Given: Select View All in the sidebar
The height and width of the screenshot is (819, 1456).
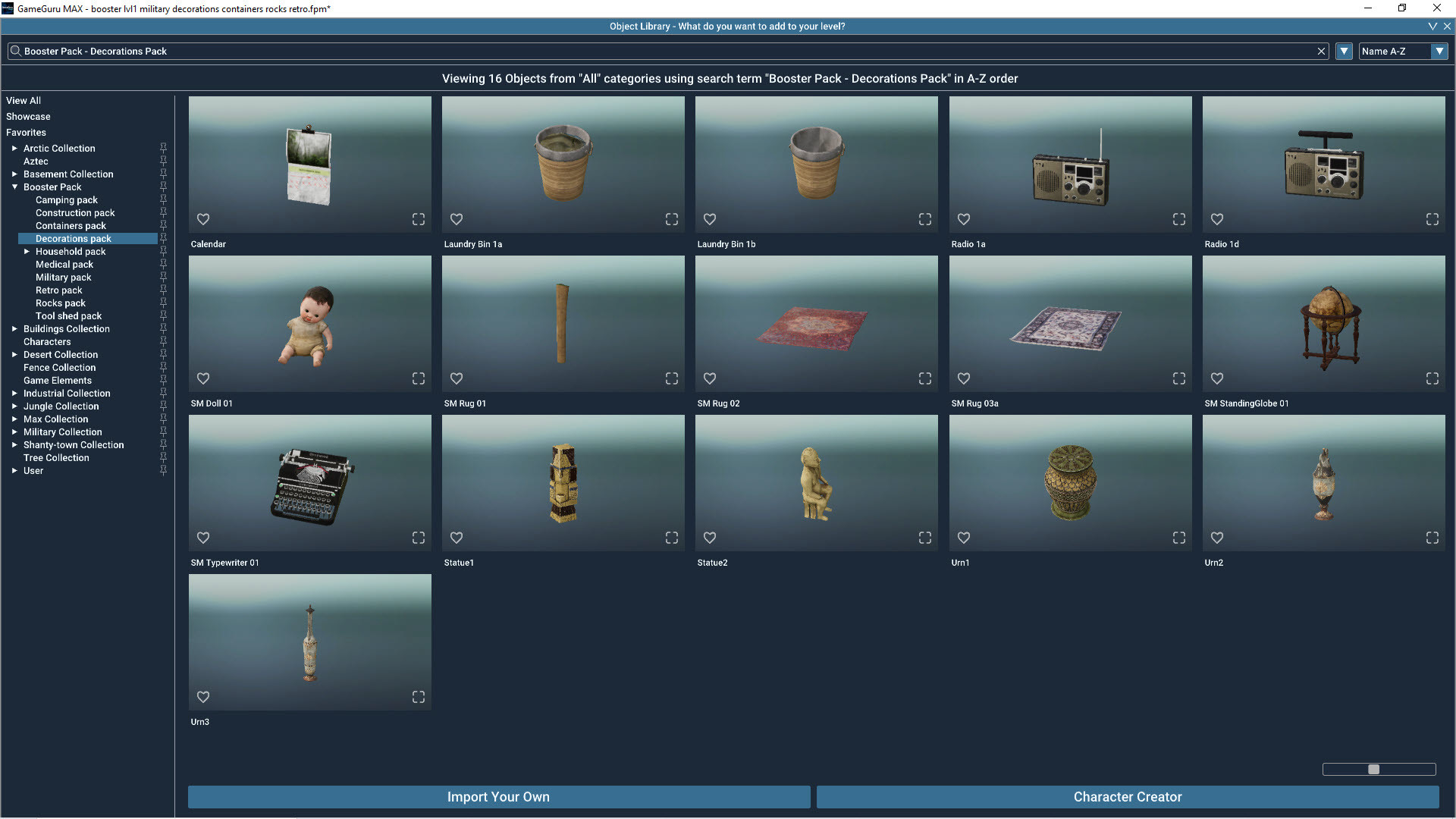Looking at the screenshot, I should [x=24, y=100].
